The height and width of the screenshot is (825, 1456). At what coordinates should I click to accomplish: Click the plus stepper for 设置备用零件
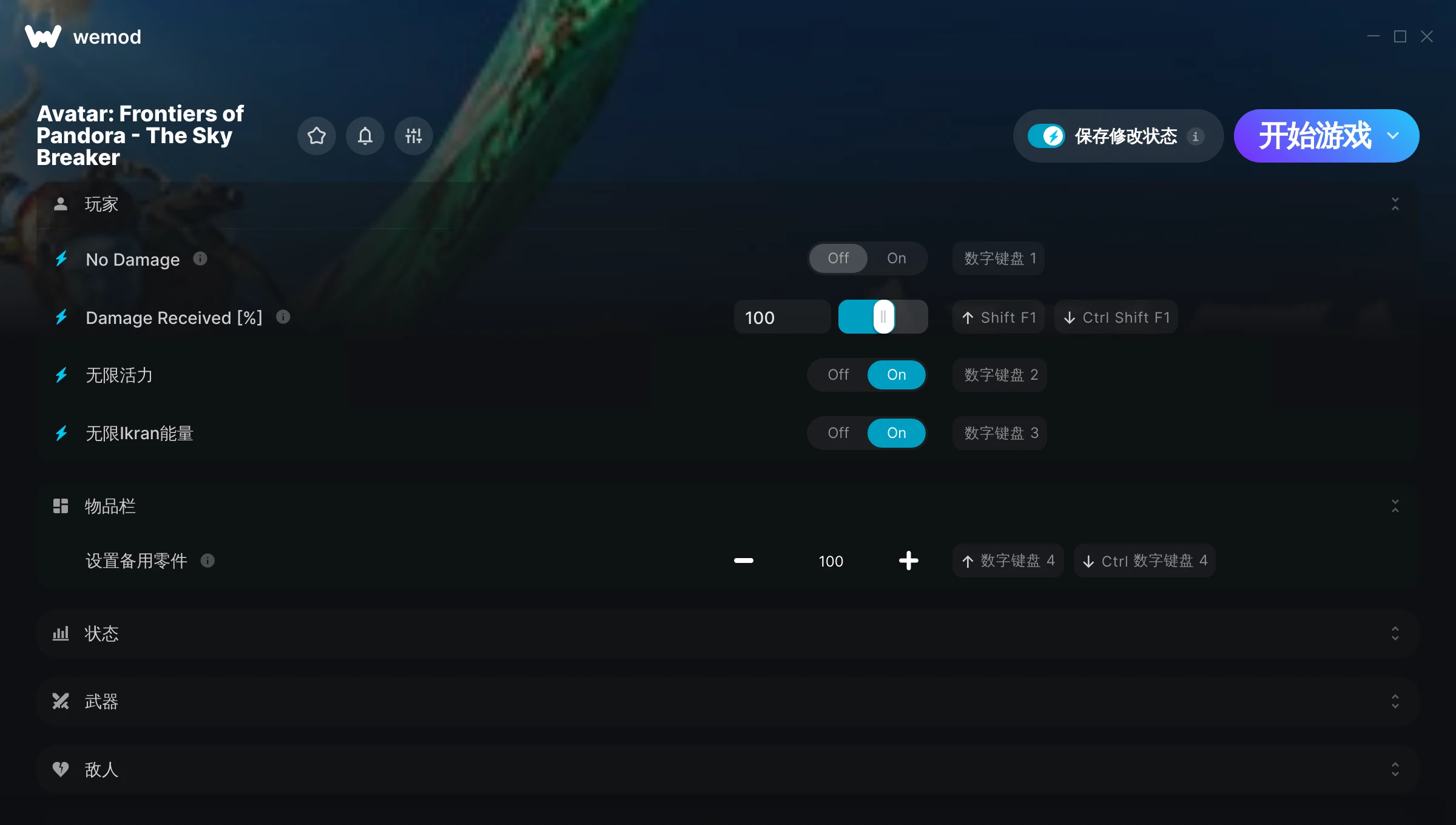tap(908, 561)
